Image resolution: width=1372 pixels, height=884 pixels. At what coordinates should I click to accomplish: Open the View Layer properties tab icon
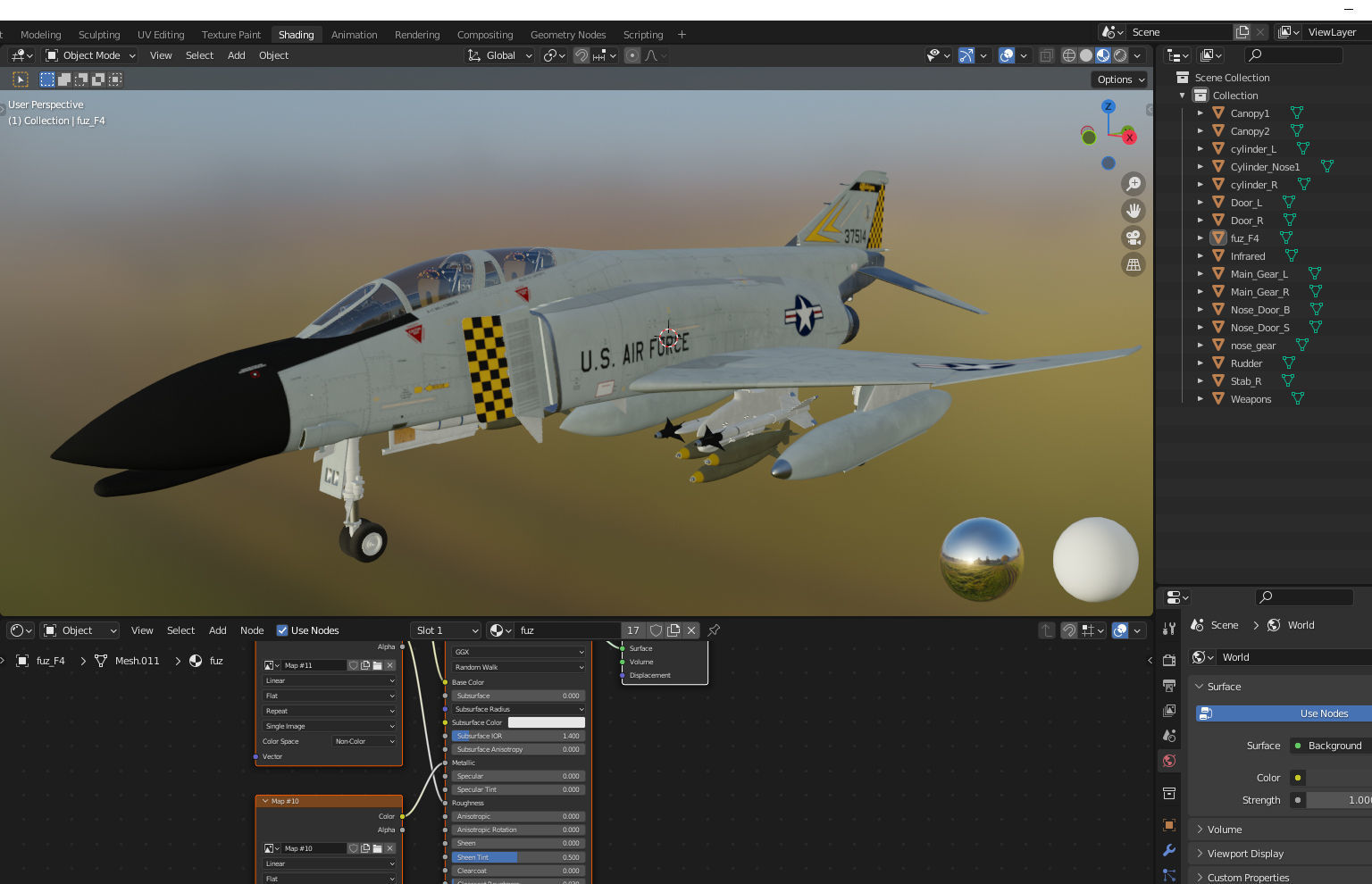(x=1169, y=711)
